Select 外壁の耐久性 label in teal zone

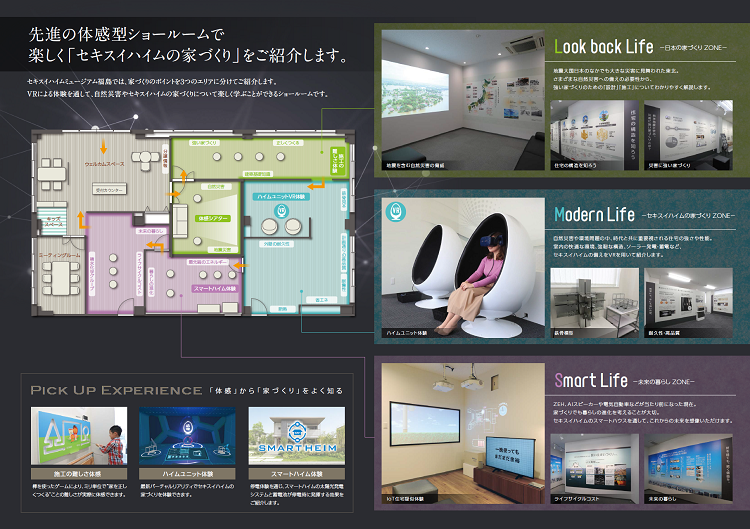[276, 244]
